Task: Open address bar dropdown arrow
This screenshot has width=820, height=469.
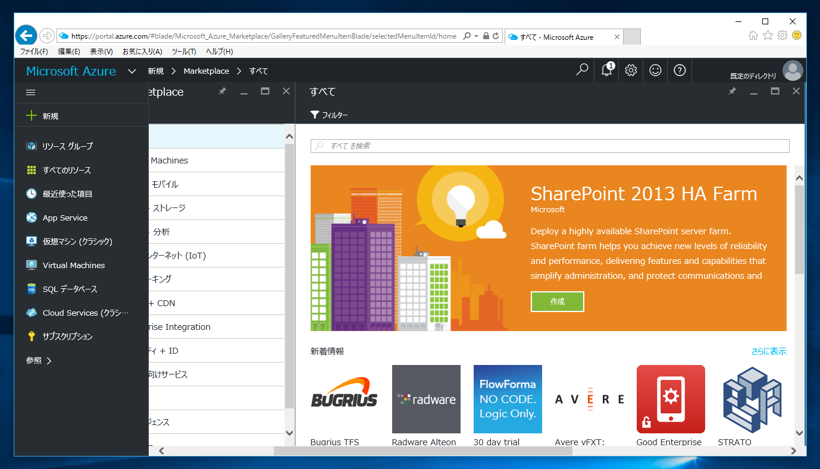Action: pyautogui.click(x=476, y=36)
